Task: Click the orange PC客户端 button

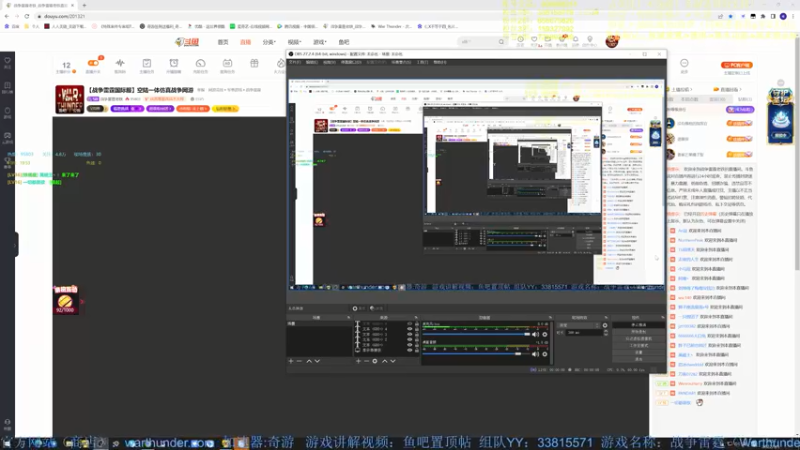Action: [x=737, y=65]
